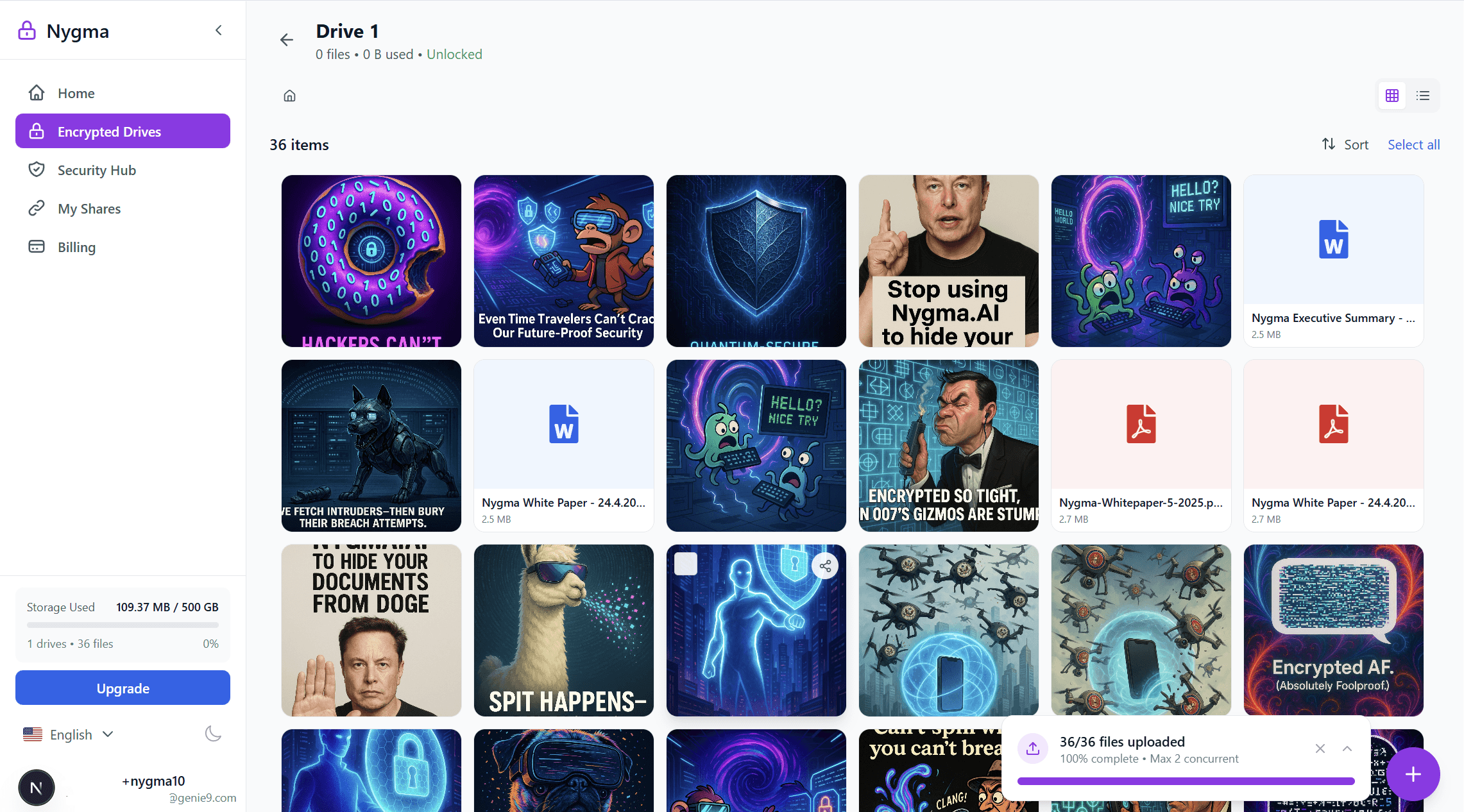Click the Select all link
Image resolution: width=1464 pixels, height=812 pixels.
(x=1413, y=144)
